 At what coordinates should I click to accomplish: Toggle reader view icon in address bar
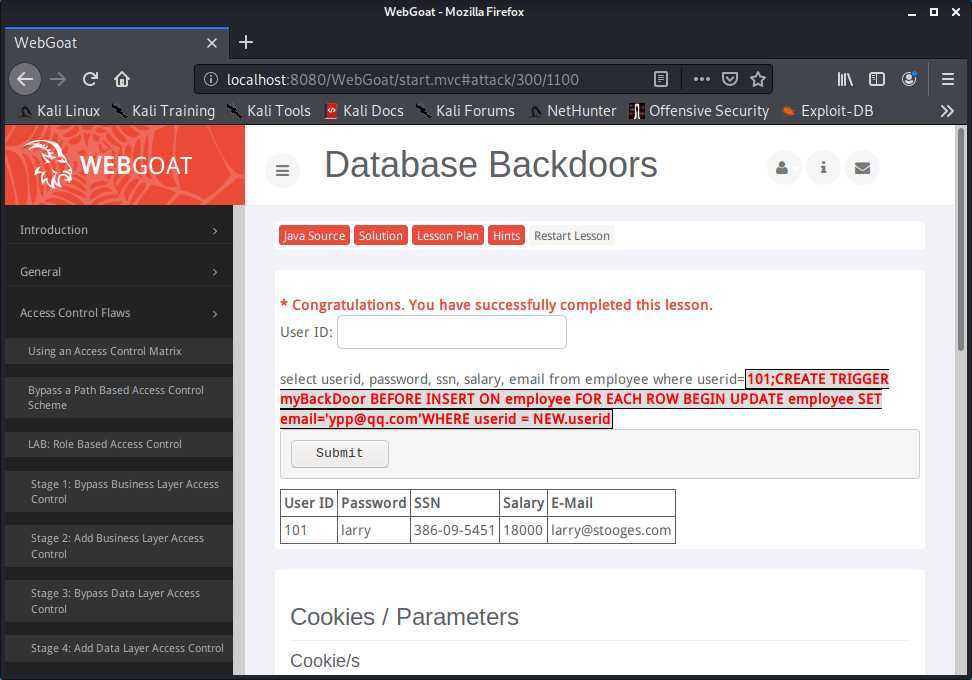[661, 79]
